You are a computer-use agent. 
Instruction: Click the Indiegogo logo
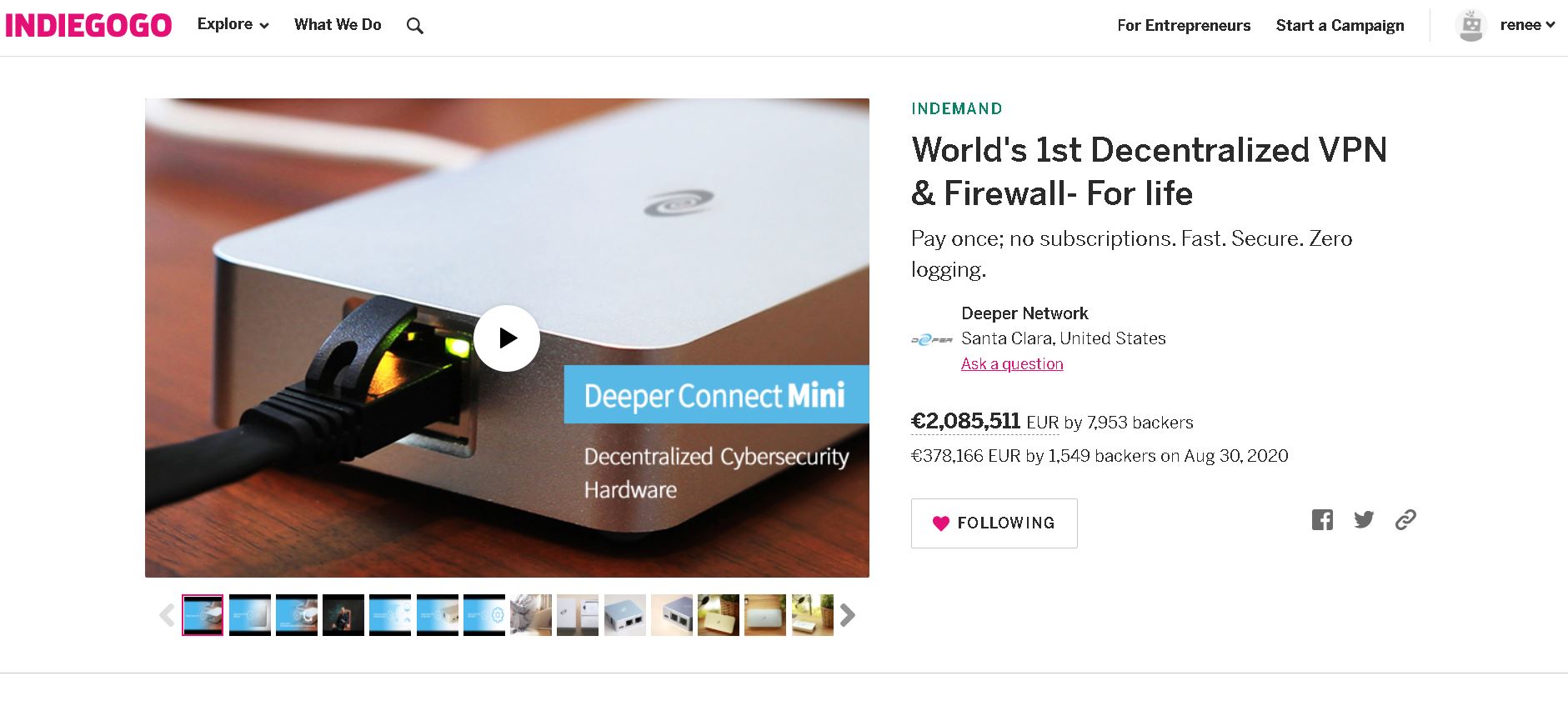pyautogui.click(x=88, y=25)
